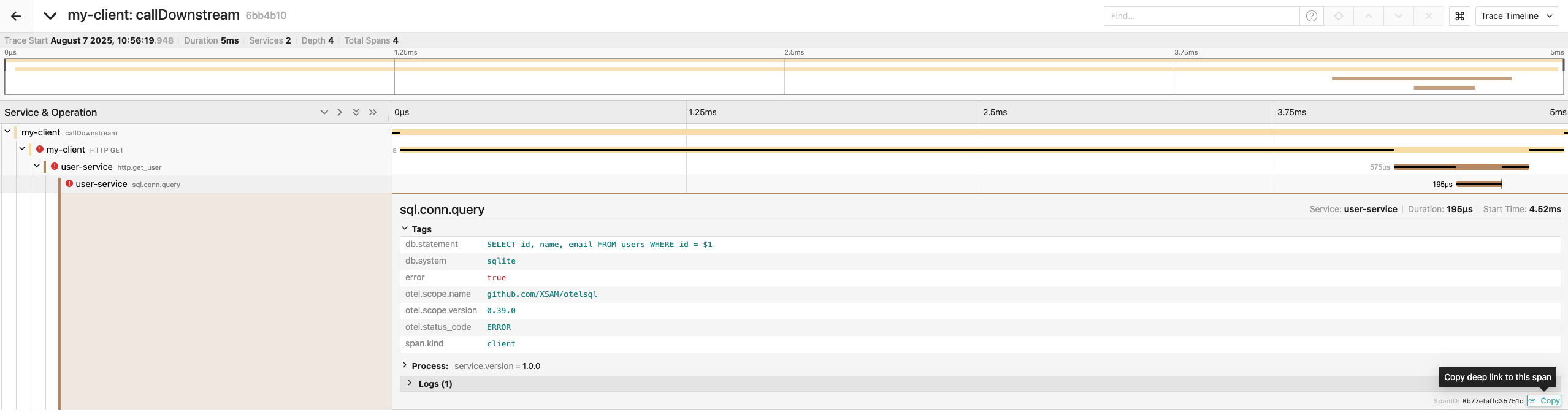Collapse all spans with the double right chevron

(x=372, y=112)
